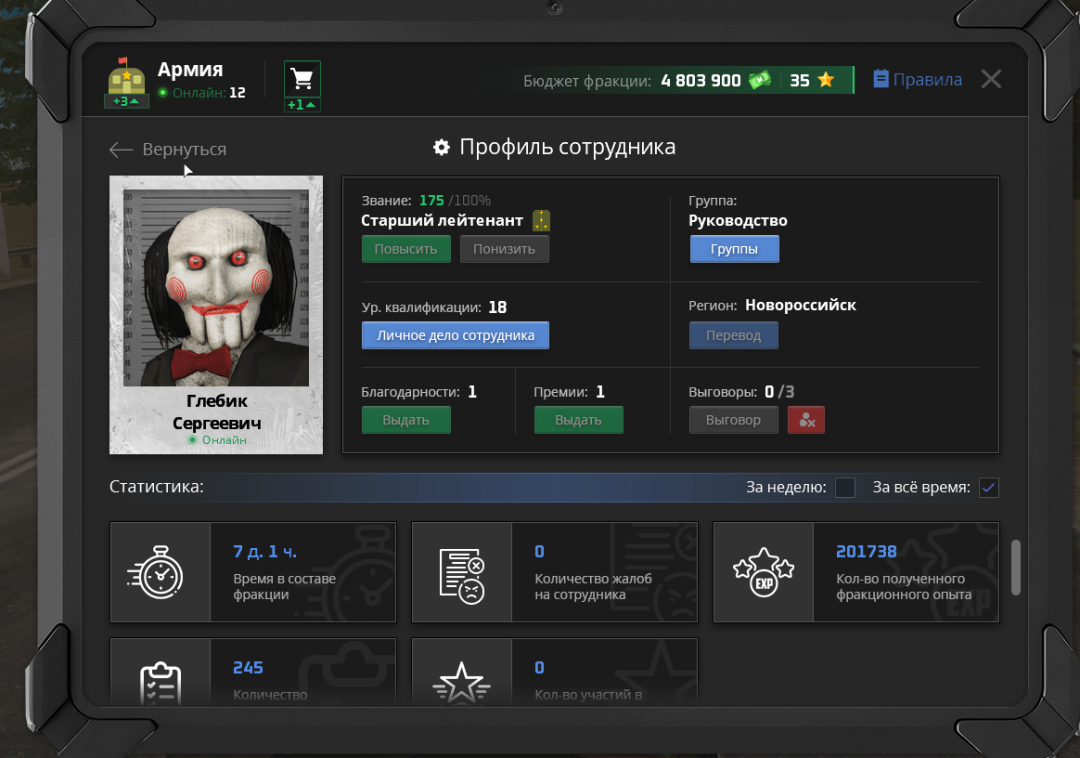1080x758 pixels.
Task: Click the employee name Глебик Сергеевич
Action: tap(216, 412)
